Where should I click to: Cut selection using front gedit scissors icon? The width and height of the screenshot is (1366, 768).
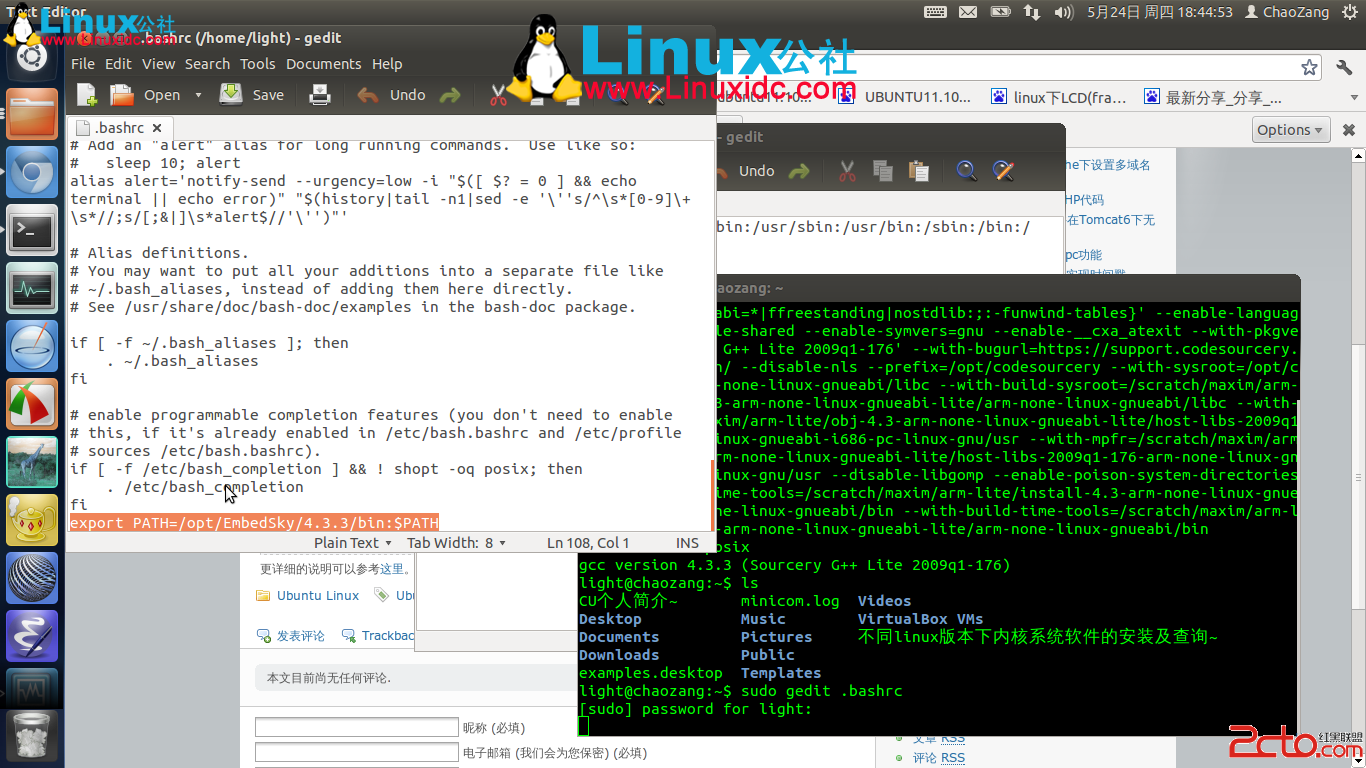[498, 95]
